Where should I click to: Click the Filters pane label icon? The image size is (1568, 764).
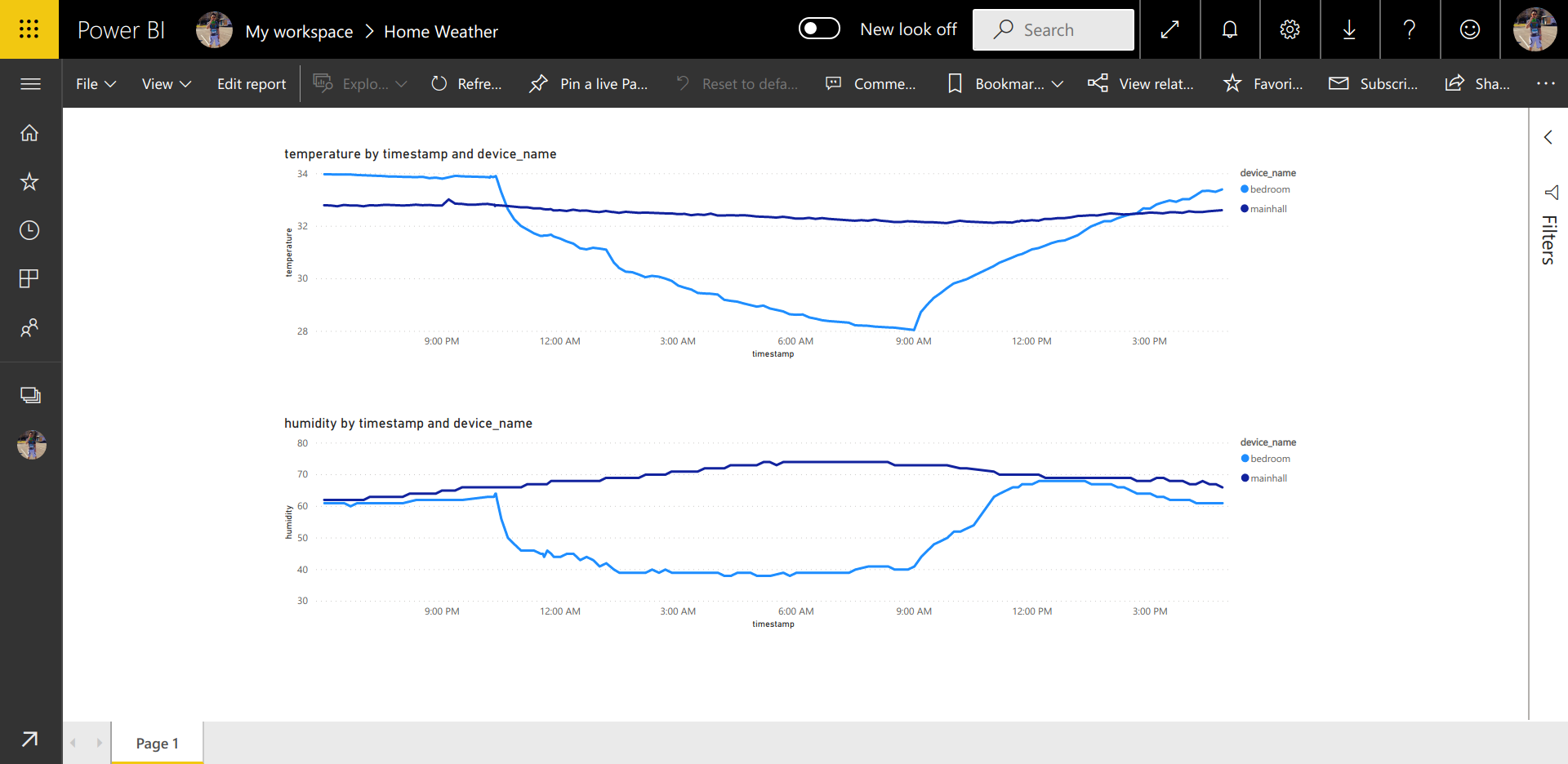(1551, 193)
